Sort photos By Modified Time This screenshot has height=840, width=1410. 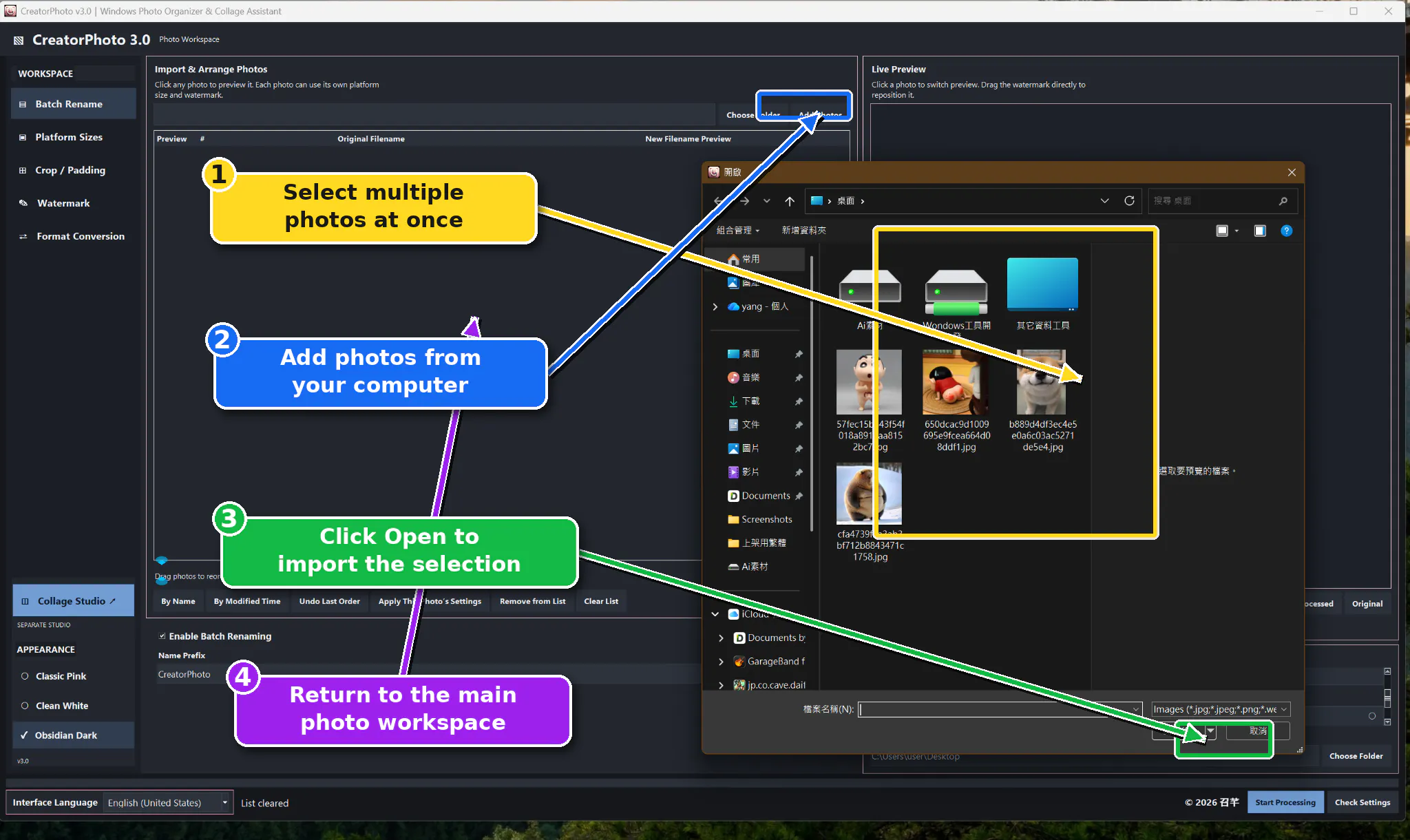(x=247, y=601)
